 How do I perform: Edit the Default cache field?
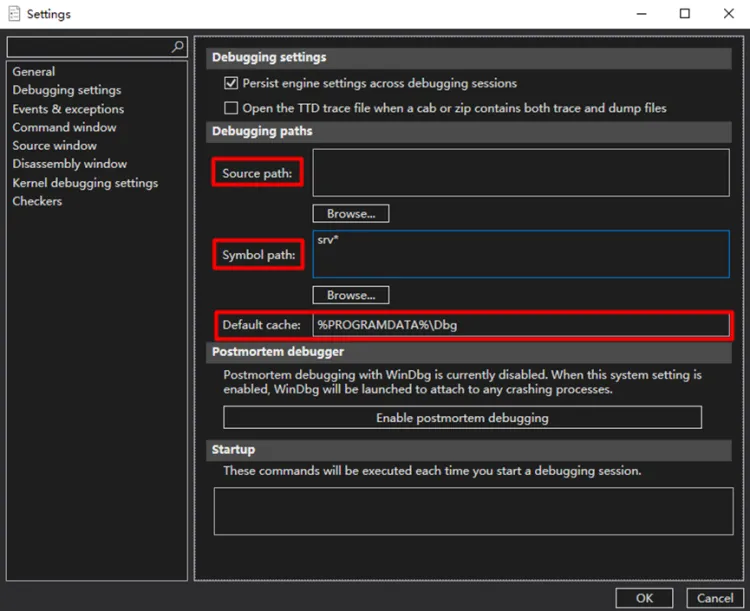point(521,325)
